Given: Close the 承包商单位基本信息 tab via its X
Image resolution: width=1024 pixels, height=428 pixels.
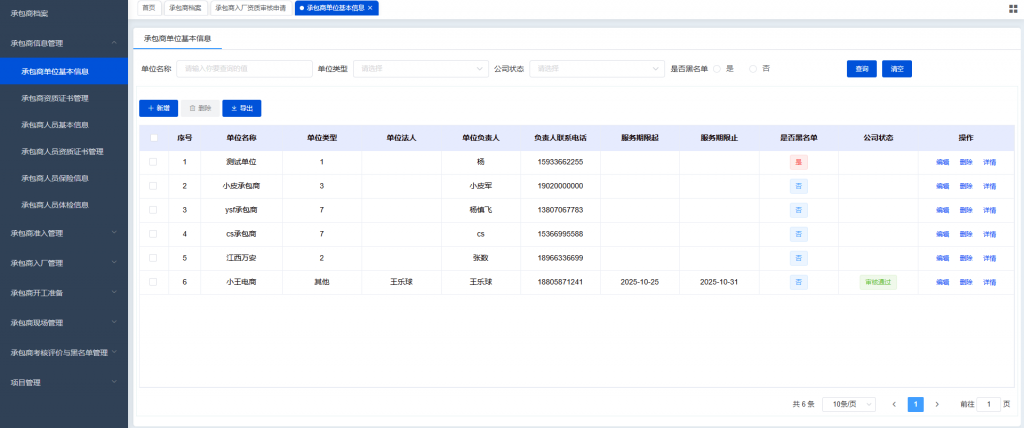Looking at the screenshot, I should pyautogui.click(x=371, y=8).
